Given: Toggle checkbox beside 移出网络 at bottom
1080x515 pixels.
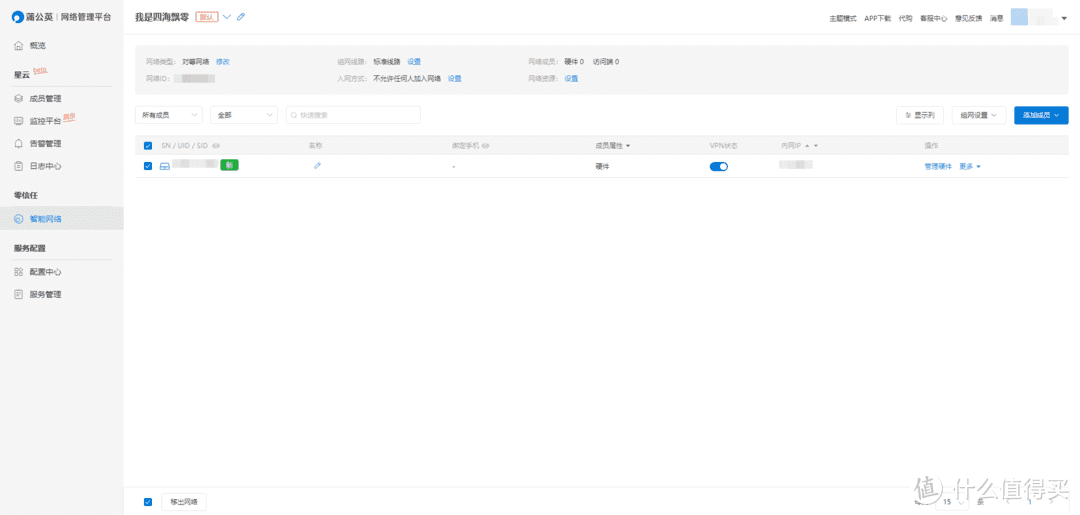Looking at the screenshot, I should (147, 502).
